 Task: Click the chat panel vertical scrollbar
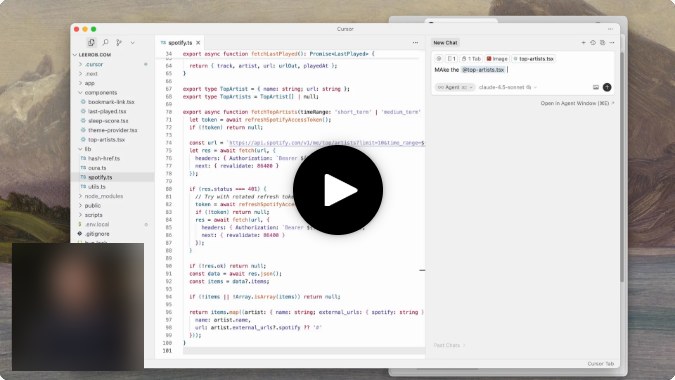click(x=622, y=168)
